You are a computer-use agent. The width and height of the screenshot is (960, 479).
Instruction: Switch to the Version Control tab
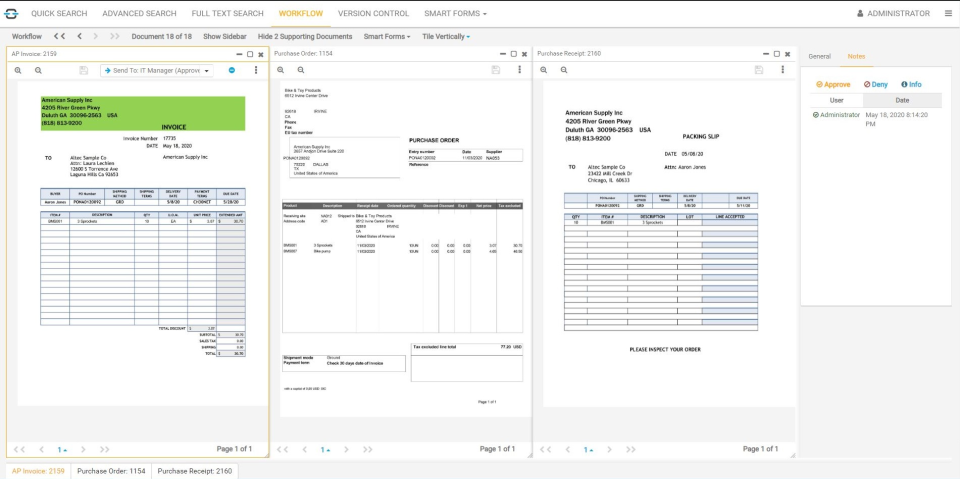coord(373,13)
